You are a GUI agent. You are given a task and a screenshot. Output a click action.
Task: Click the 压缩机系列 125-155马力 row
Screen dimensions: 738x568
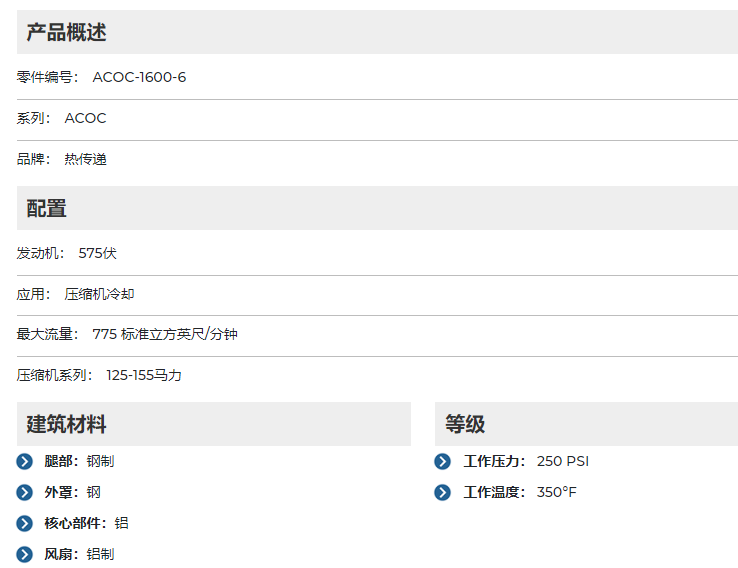144,376
